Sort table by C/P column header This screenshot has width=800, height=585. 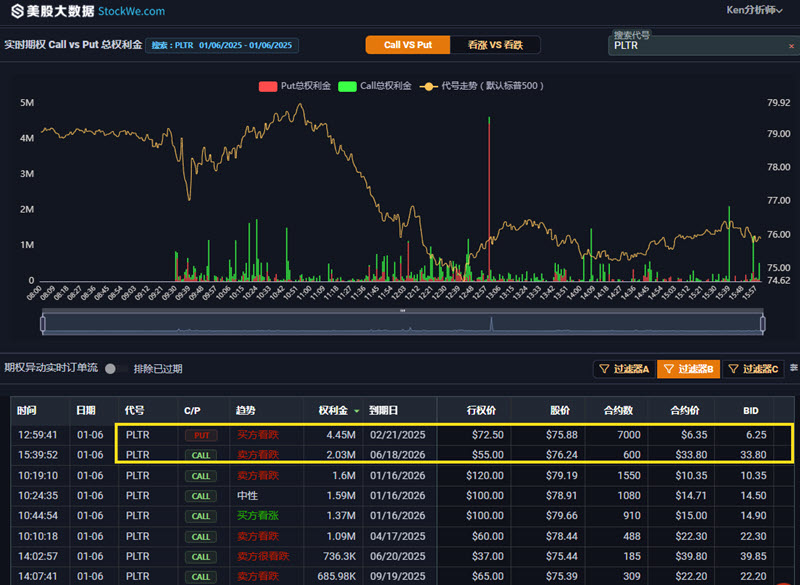(192, 411)
